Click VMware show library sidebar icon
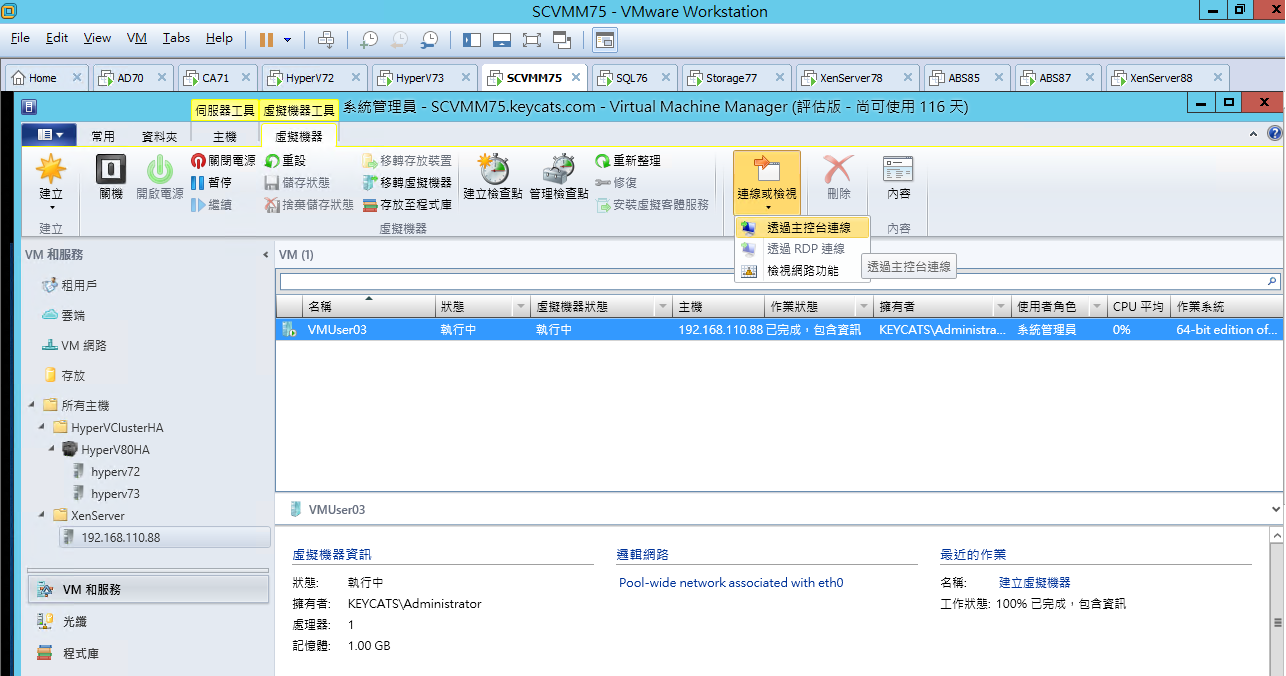 (472, 39)
